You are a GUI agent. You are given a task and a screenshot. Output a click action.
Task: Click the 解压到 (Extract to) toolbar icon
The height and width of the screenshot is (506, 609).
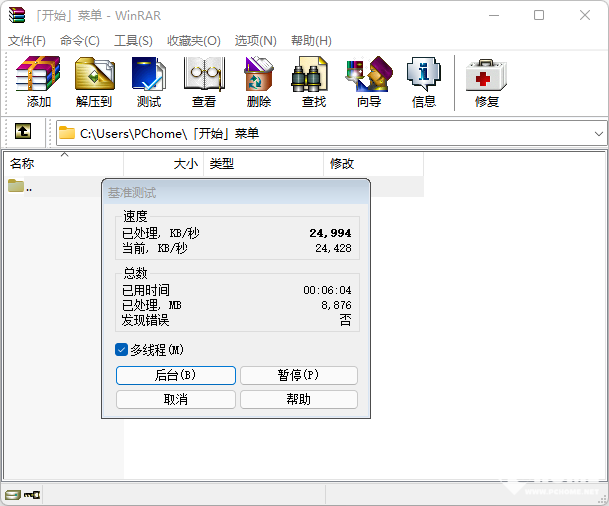pos(94,82)
